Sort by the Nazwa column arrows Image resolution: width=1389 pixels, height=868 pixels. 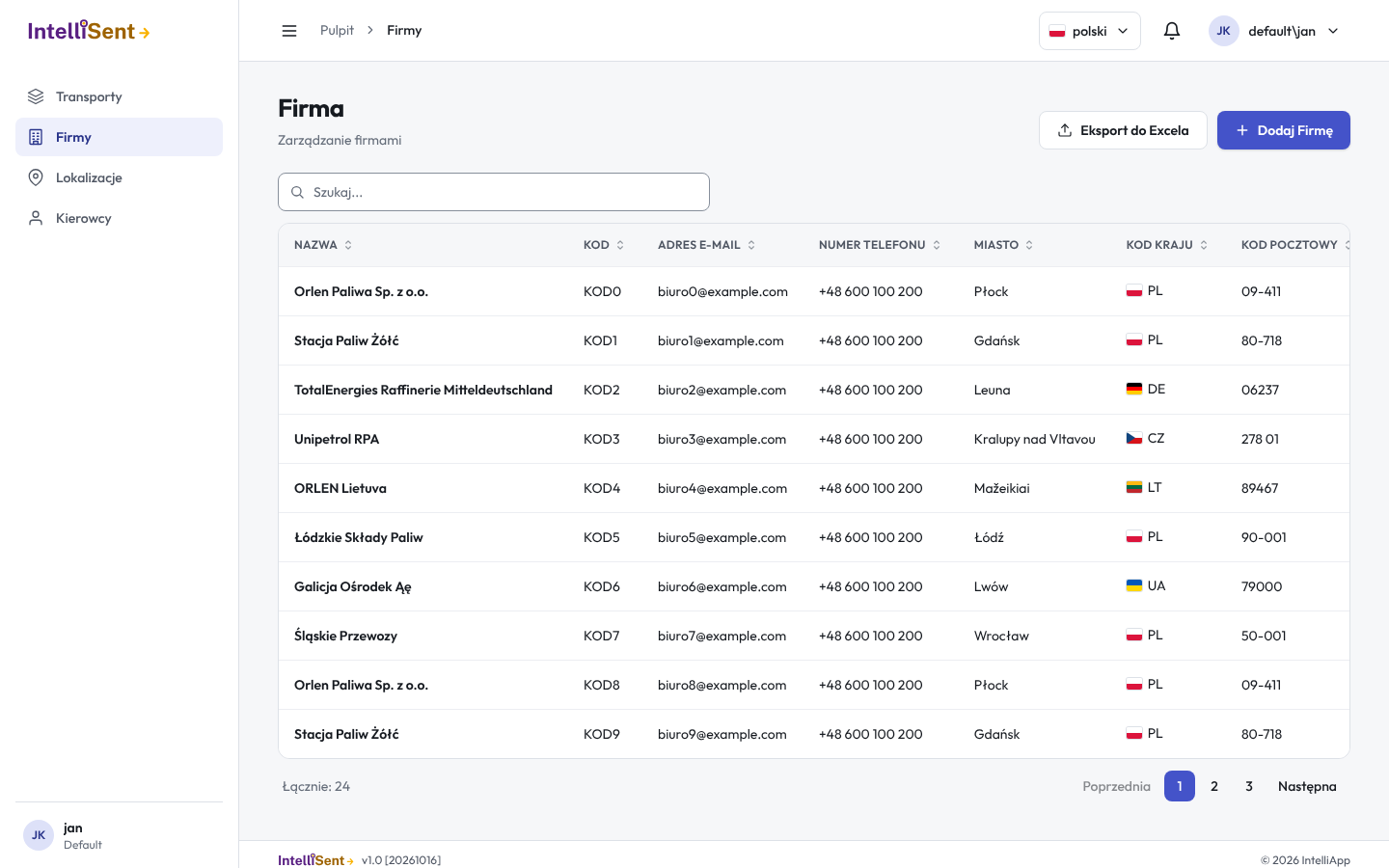click(348, 245)
